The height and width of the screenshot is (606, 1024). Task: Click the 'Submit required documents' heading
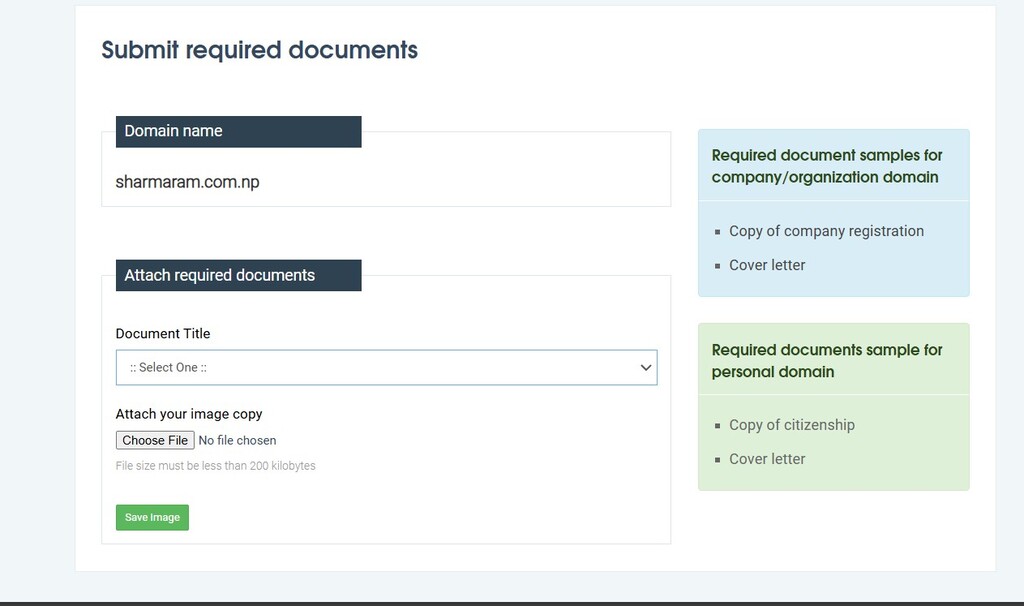(x=258, y=49)
